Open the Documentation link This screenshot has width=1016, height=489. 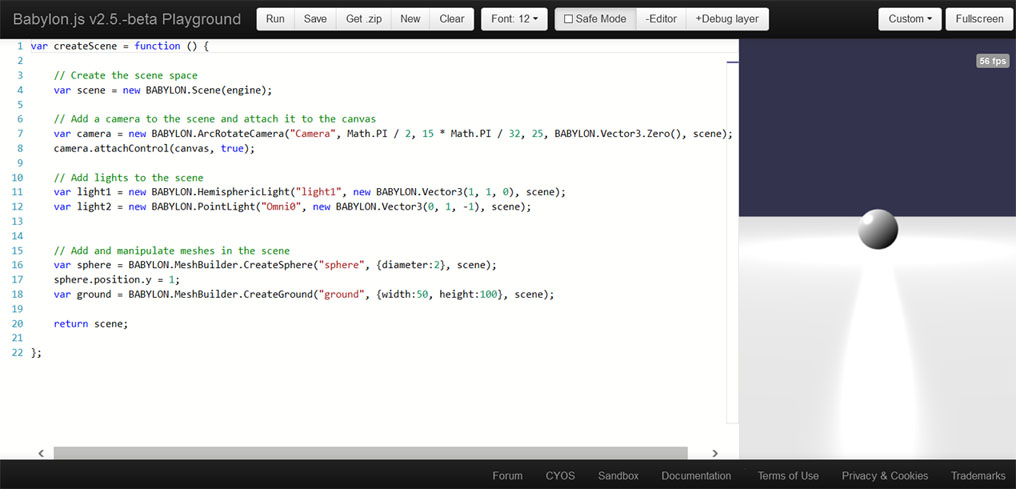[x=696, y=475]
